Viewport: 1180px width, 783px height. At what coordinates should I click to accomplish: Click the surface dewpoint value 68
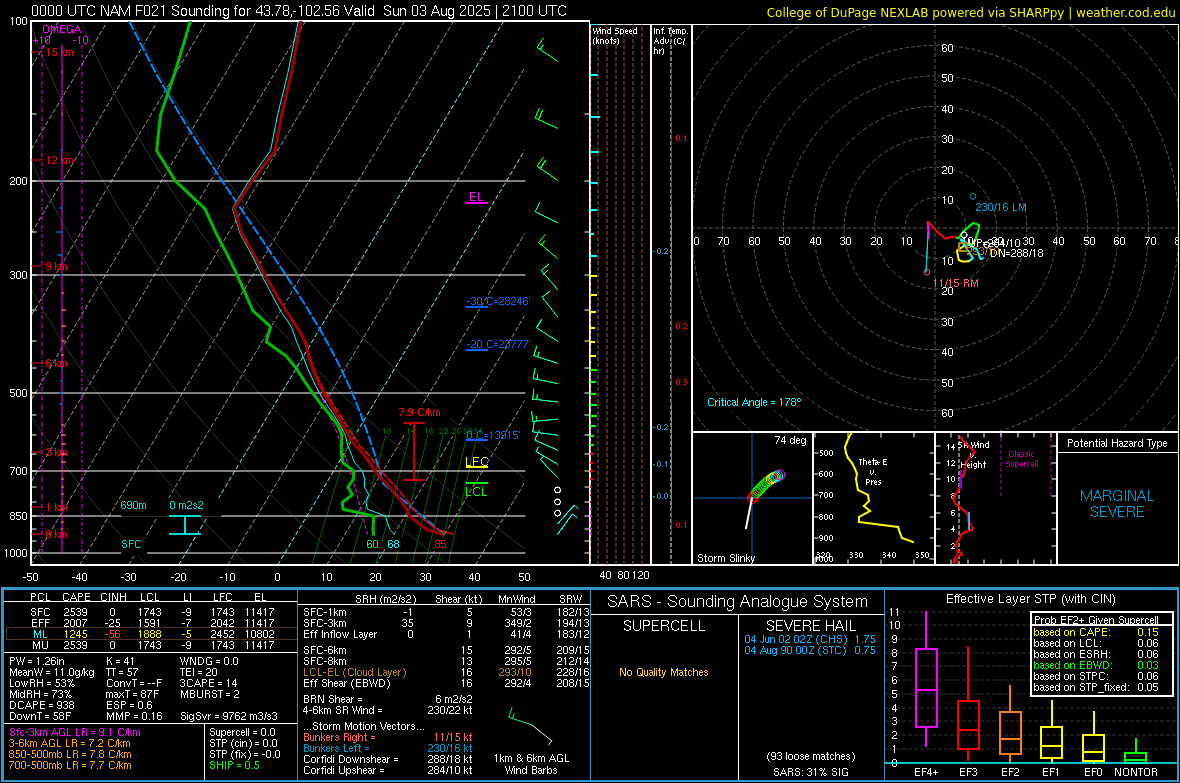pos(393,544)
